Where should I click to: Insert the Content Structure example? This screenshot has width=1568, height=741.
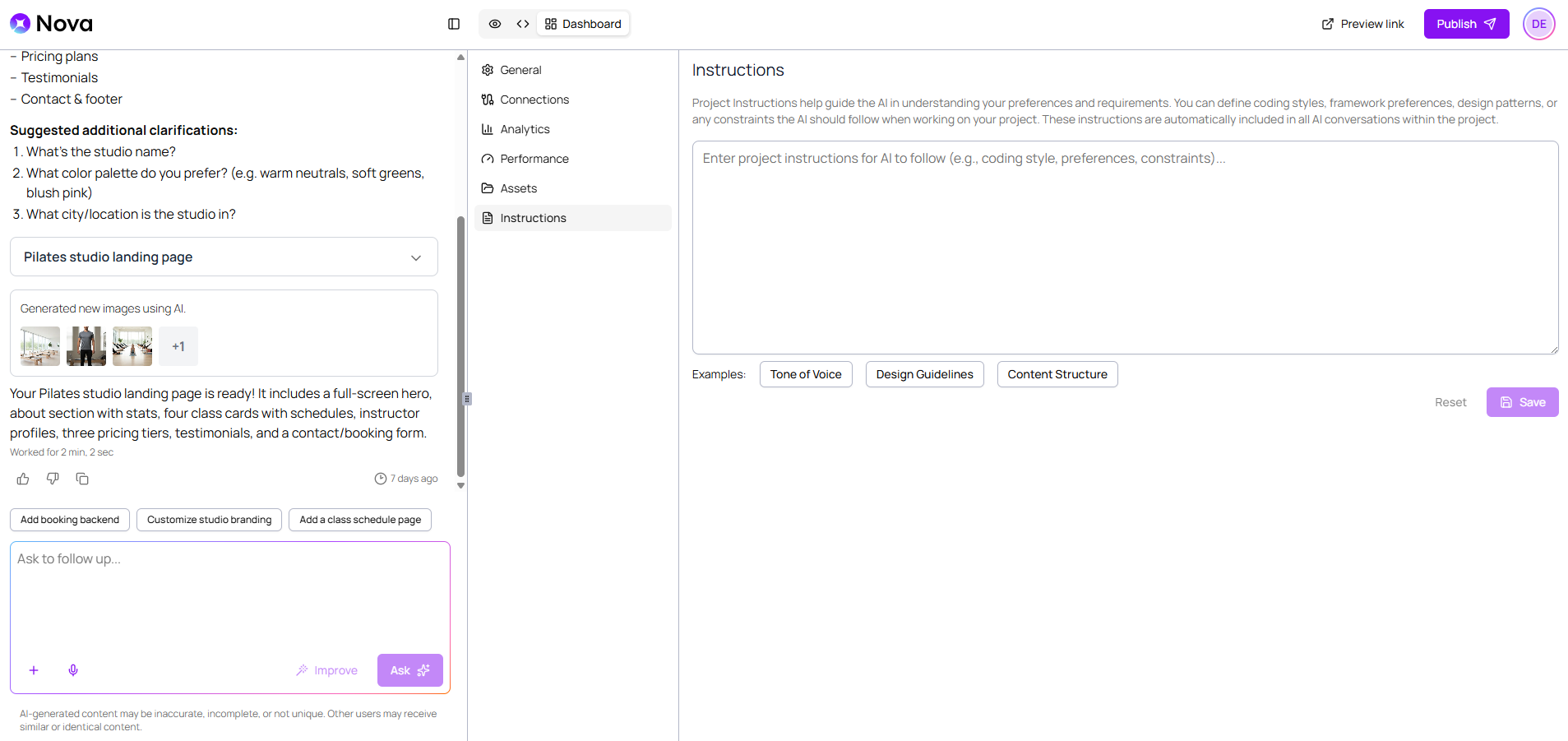tap(1057, 374)
